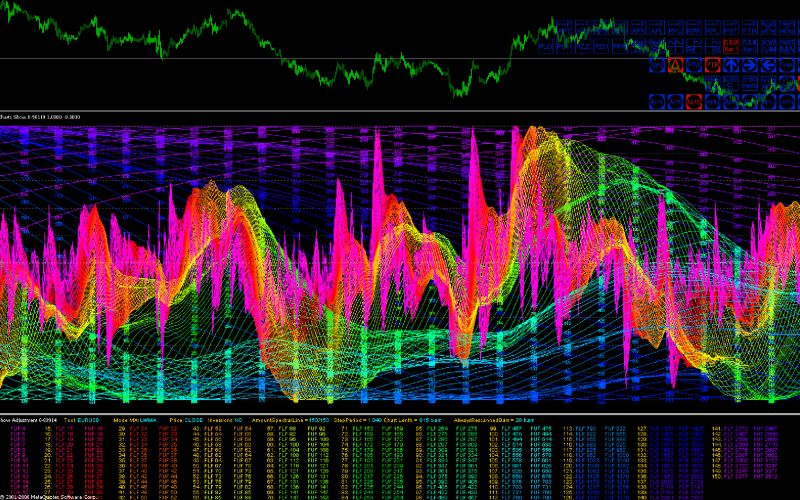This screenshot has height=500, width=800.
Task: Click the PLG panel icon
Action: click(545, 46)
